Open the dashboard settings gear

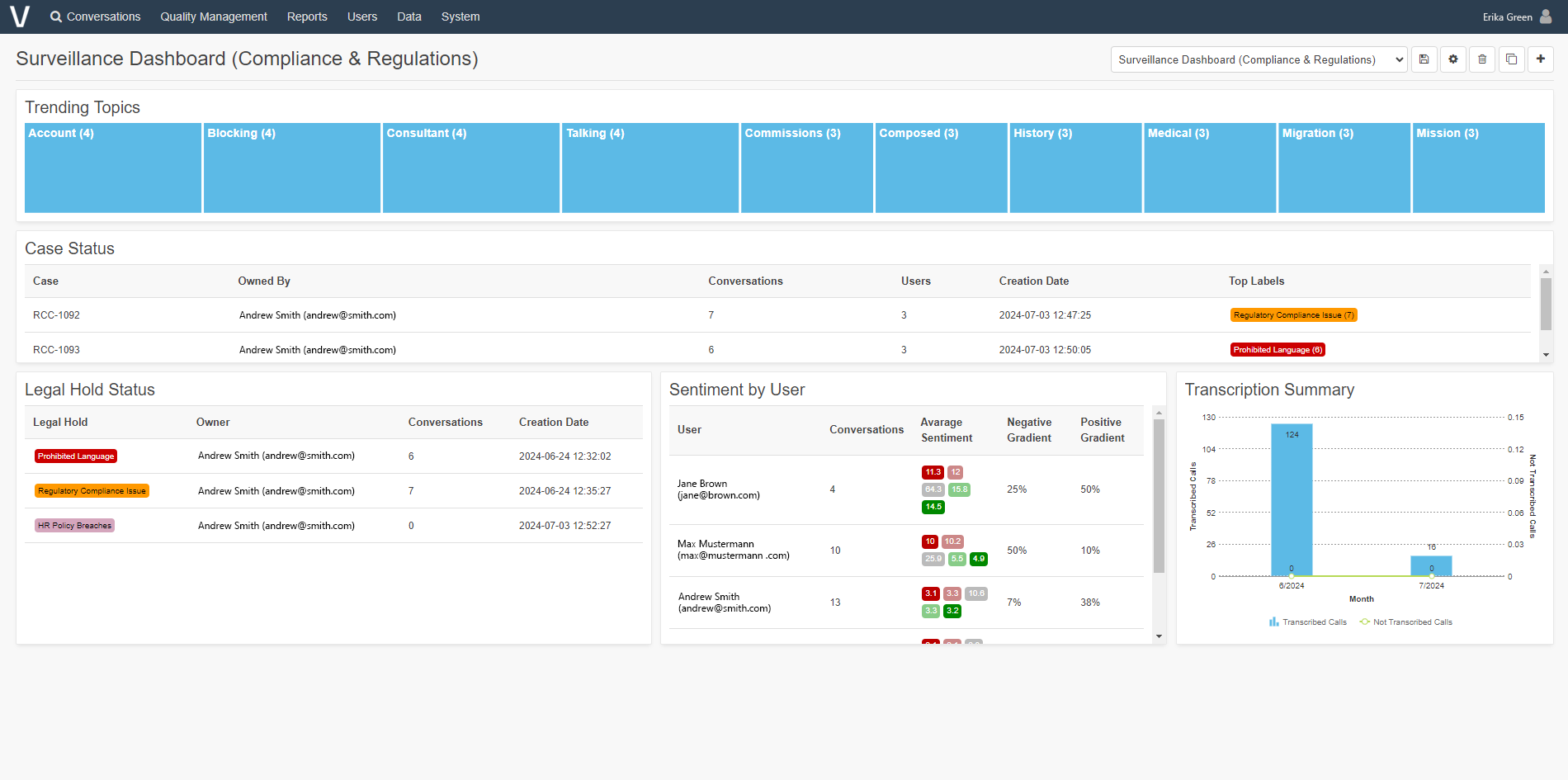(x=1453, y=59)
